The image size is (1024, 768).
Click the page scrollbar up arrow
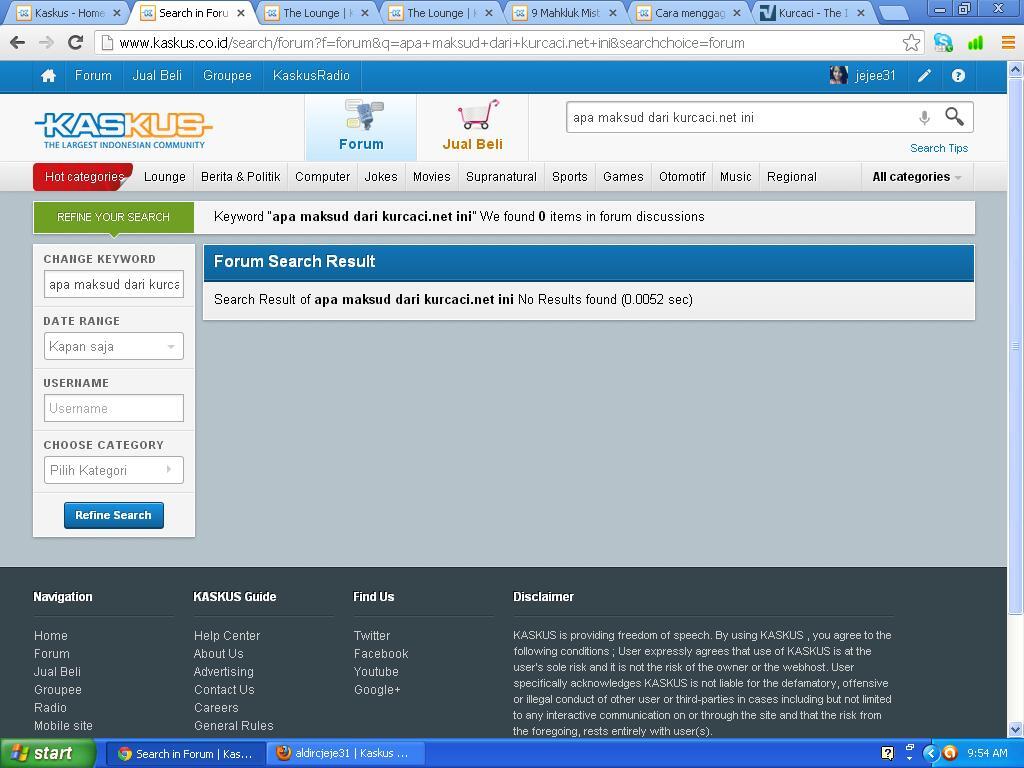[x=1015, y=69]
